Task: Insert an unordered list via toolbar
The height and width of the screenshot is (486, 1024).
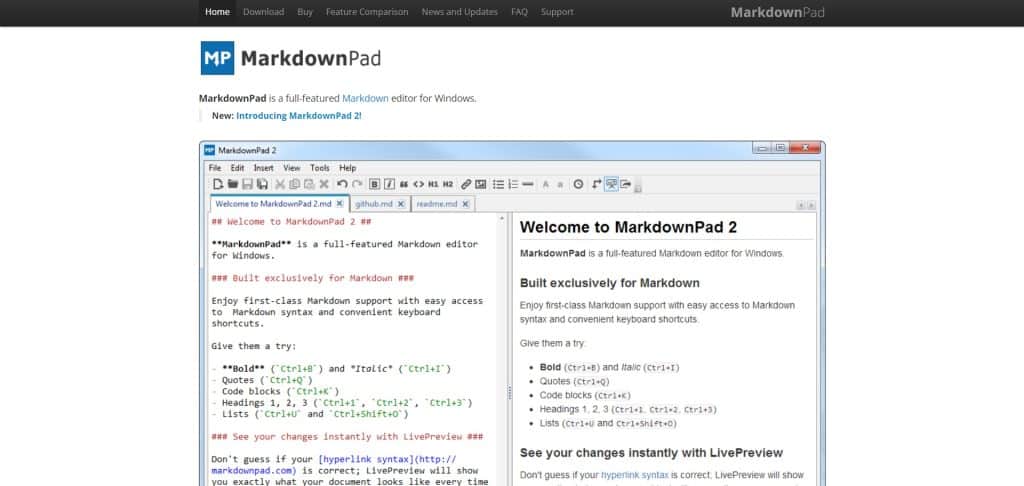Action: 498,184
